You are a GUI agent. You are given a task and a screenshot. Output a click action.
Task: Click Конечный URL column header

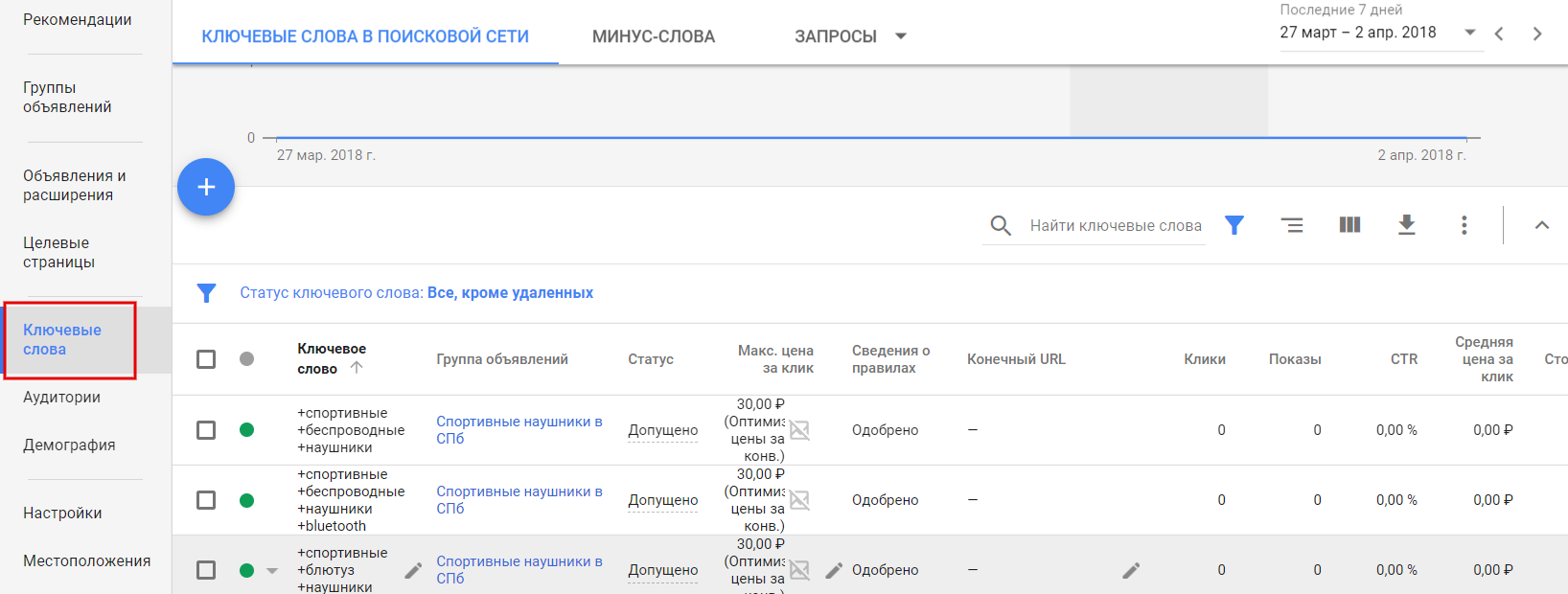(x=1016, y=359)
